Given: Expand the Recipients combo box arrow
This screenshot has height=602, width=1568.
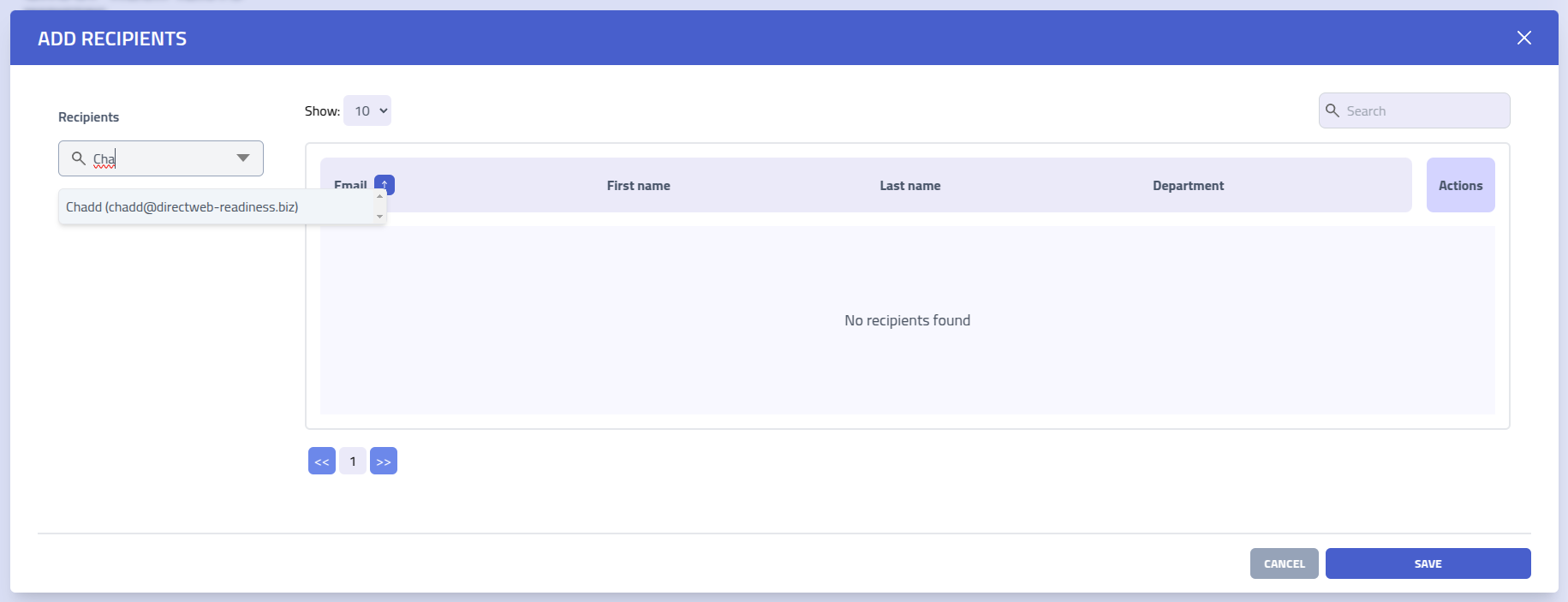Looking at the screenshot, I should click(243, 158).
